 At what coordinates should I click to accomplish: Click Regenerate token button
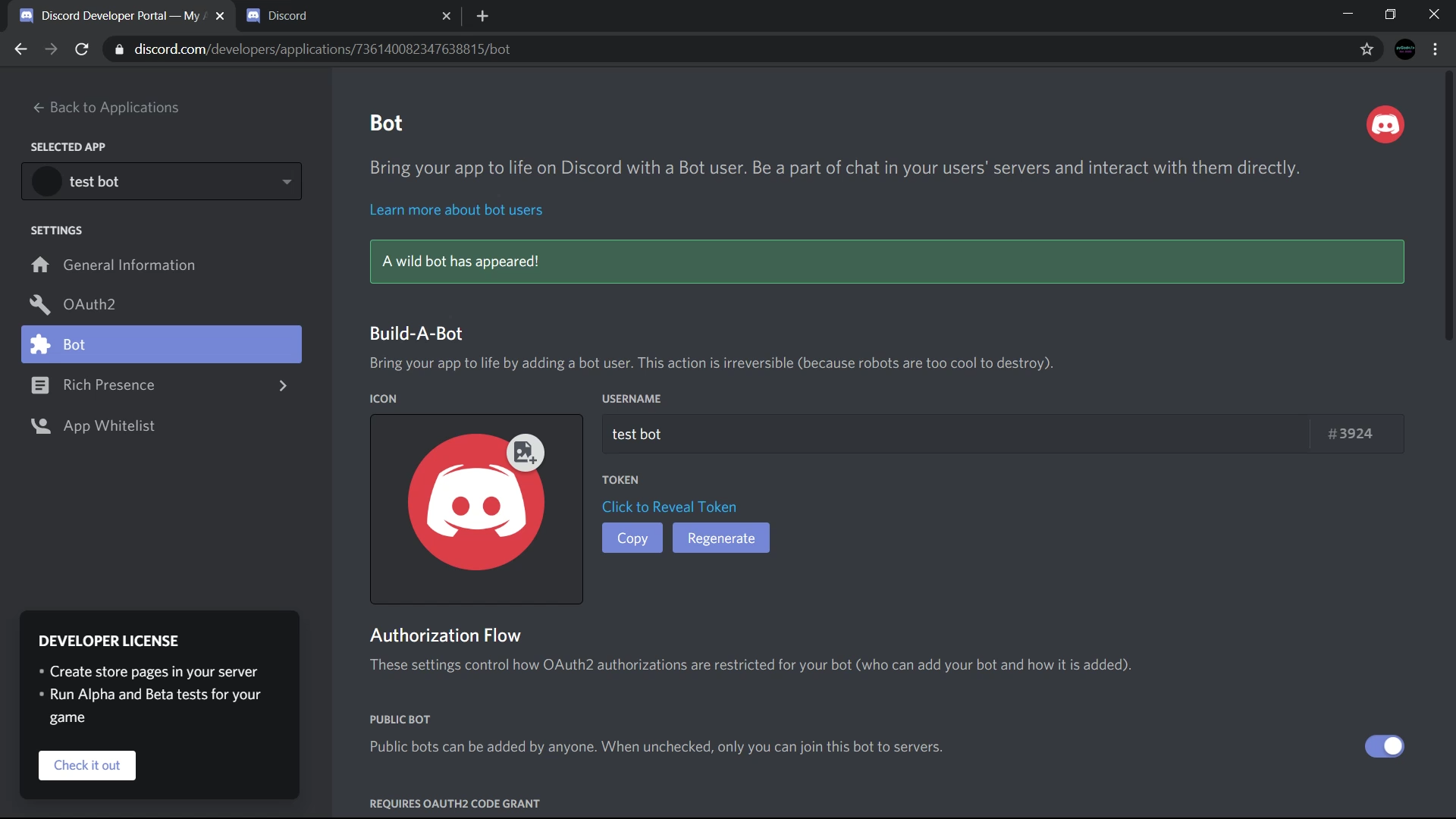coord(720,538)
